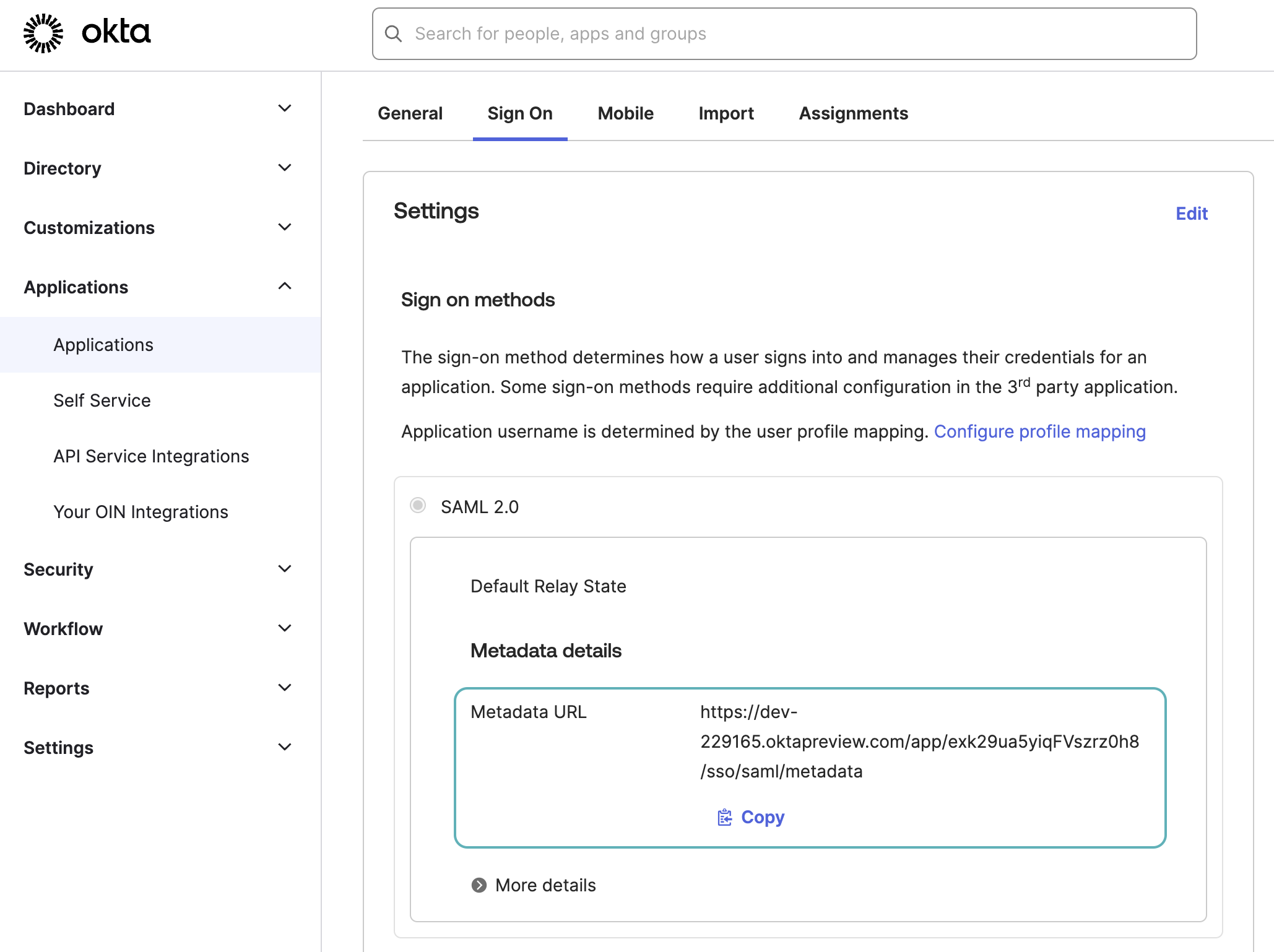Click the Settings expand arrow

(285, 747)
